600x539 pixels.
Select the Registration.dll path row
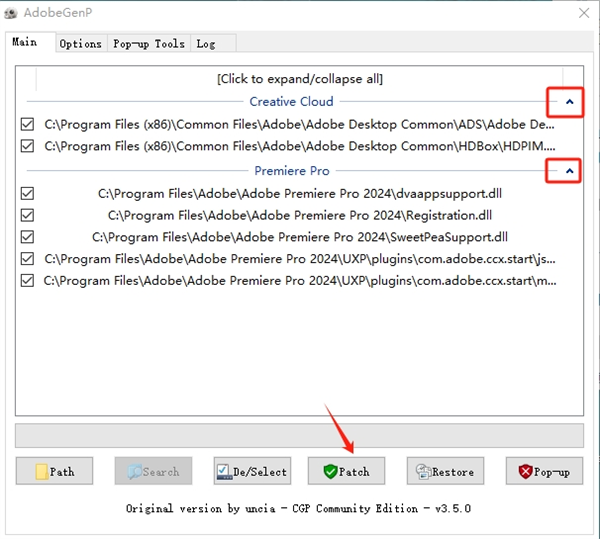(x=300, y=215)
